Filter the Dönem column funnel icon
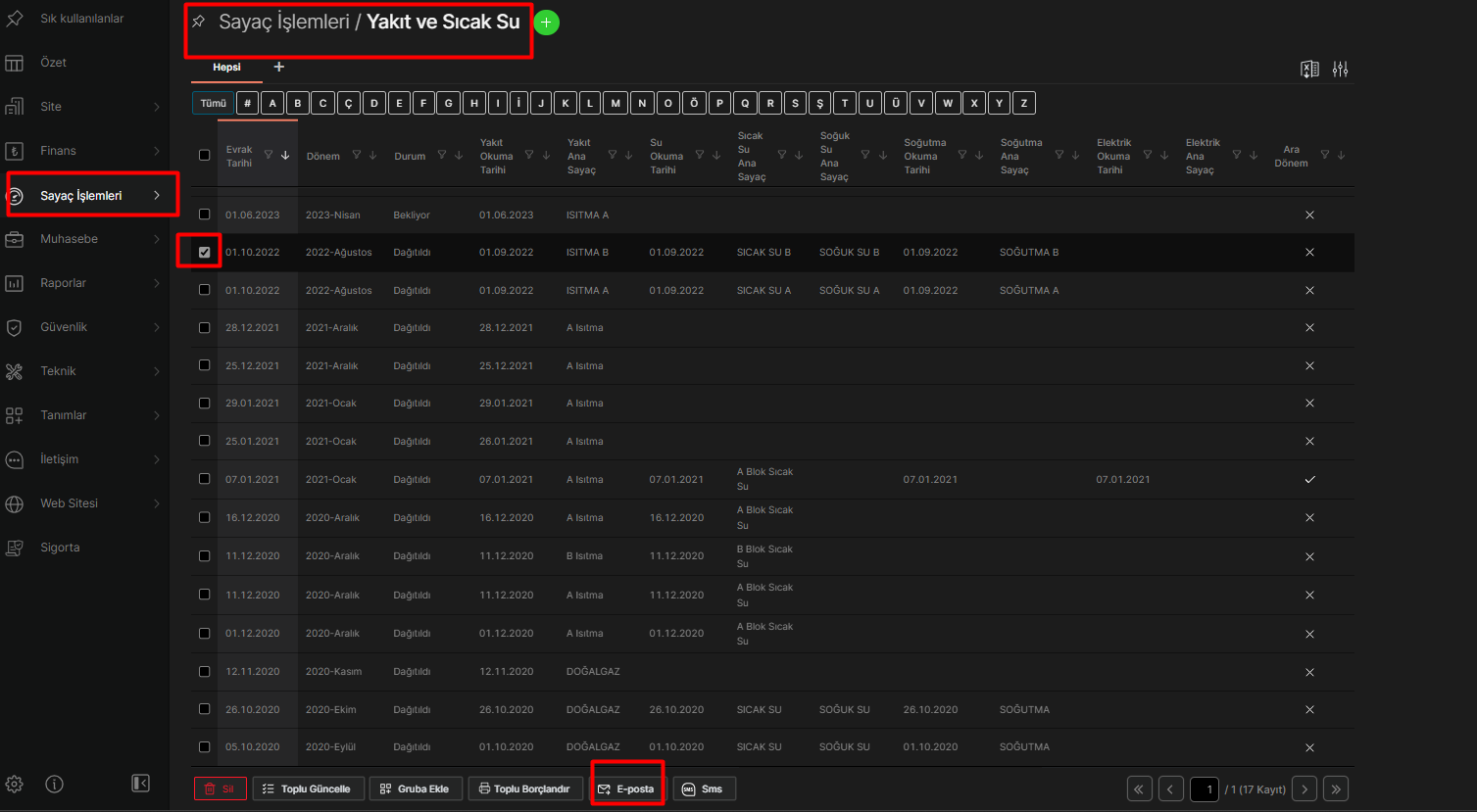Screen dimensions: 1477x812 pyautogui.click(x=357, y=155)
